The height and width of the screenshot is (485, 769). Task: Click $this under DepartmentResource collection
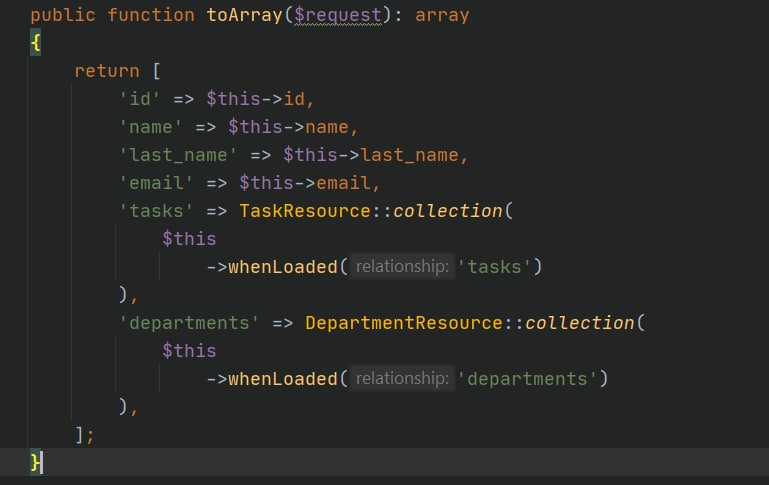pyautogui.click(x=189, y=351)
